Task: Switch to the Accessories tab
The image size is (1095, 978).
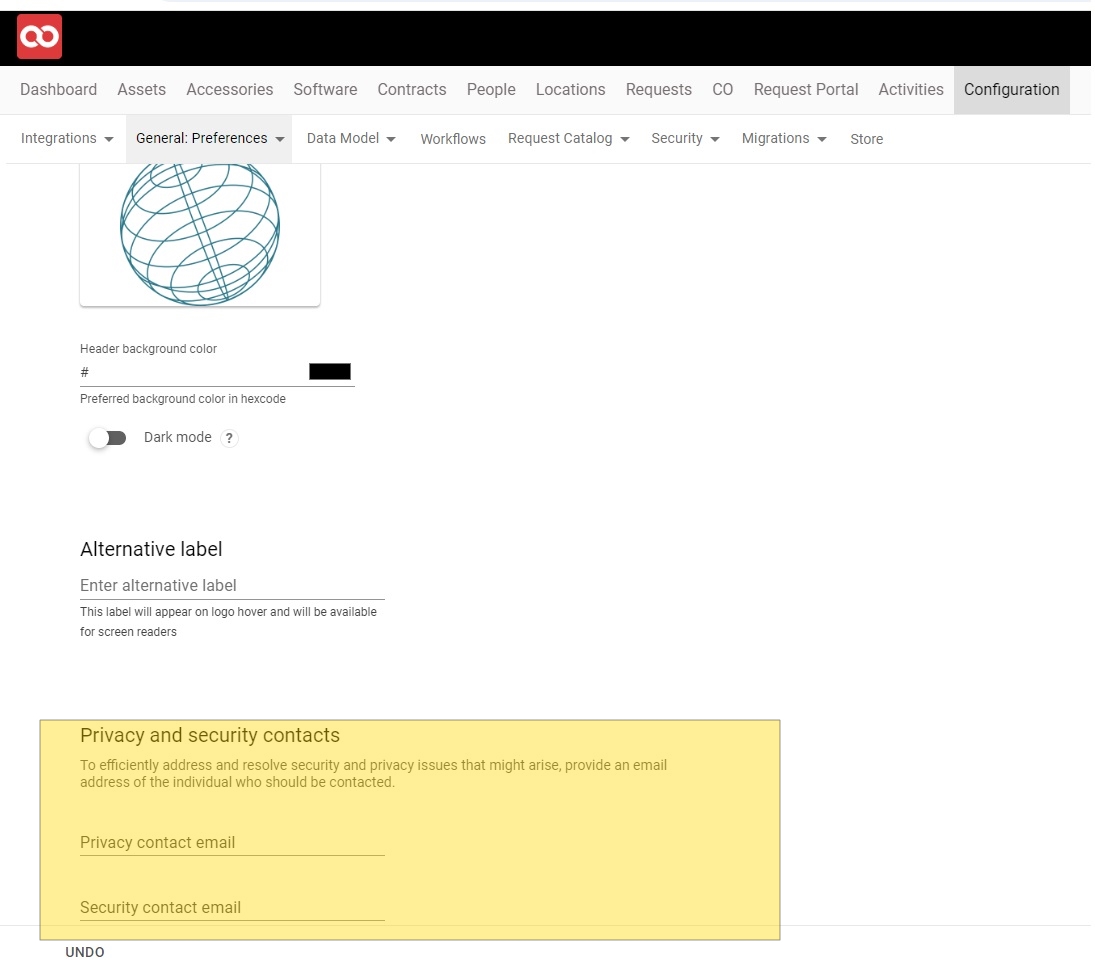Action: pos(230,89)
